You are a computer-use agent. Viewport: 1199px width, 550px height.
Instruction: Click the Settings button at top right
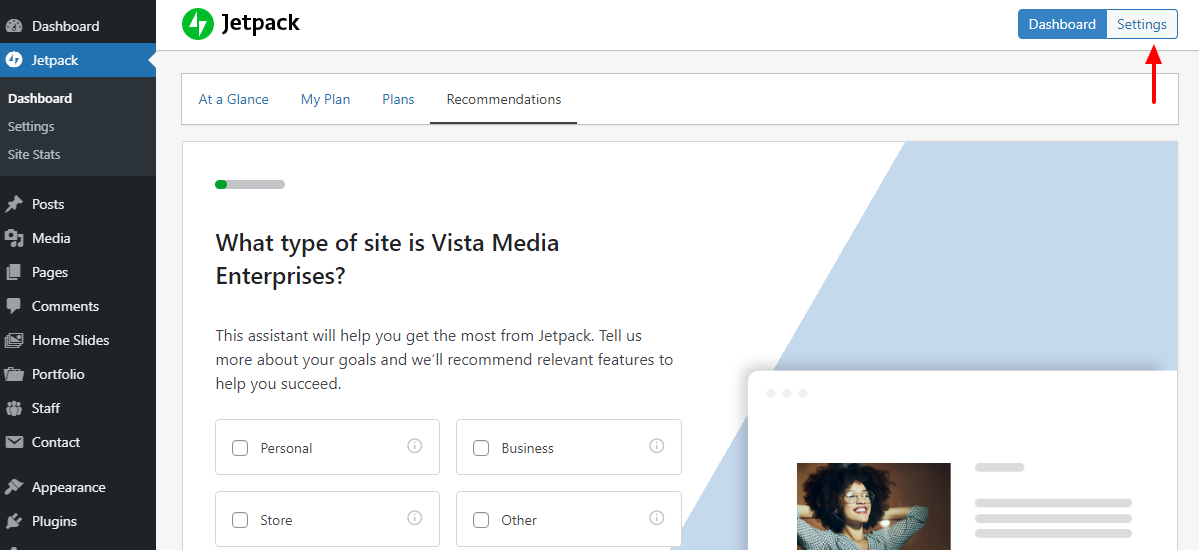pos(1142,24)
